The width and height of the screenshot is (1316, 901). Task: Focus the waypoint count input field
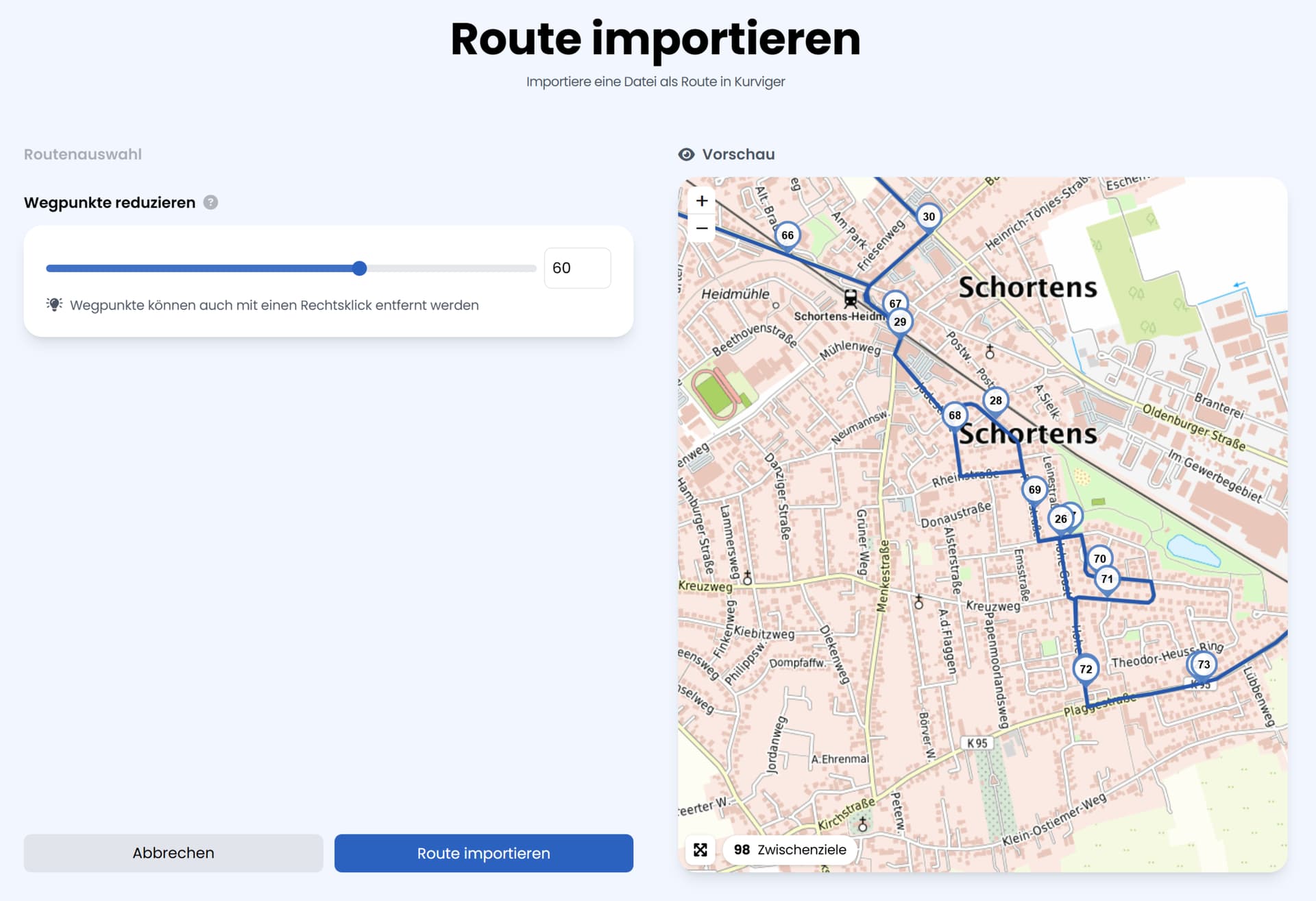[577, 268]
